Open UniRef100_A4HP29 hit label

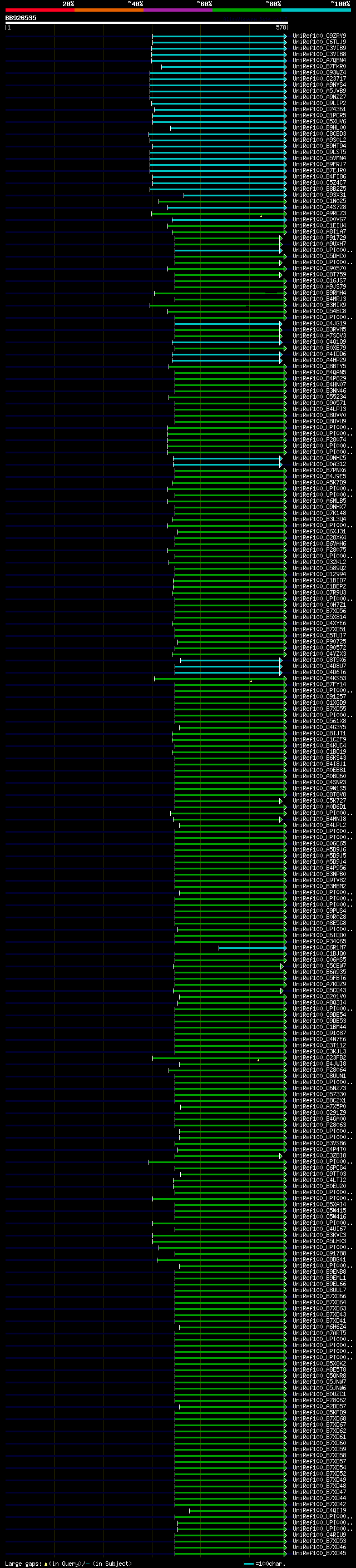[319, 360]
